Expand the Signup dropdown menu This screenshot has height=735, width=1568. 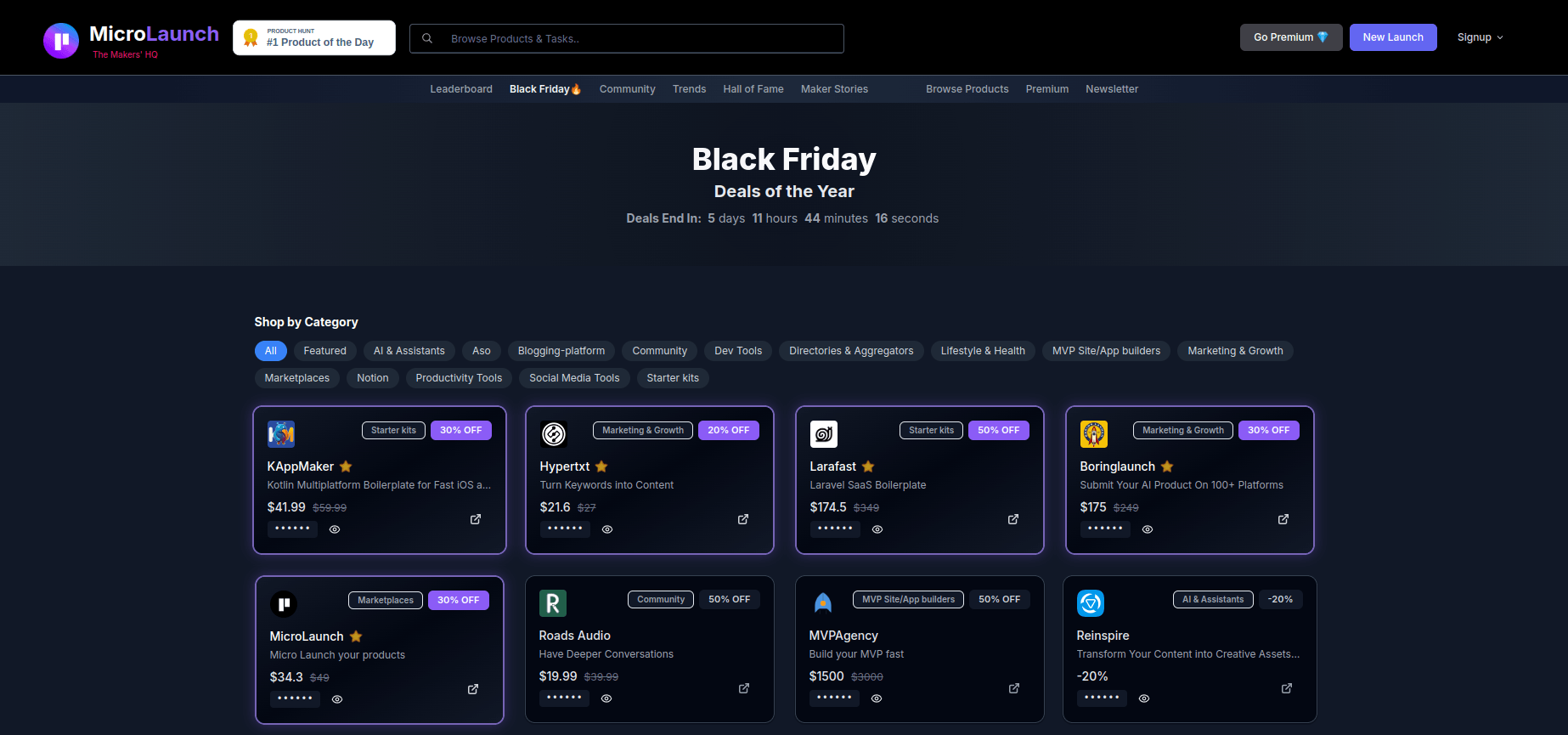coord(1480,37)
